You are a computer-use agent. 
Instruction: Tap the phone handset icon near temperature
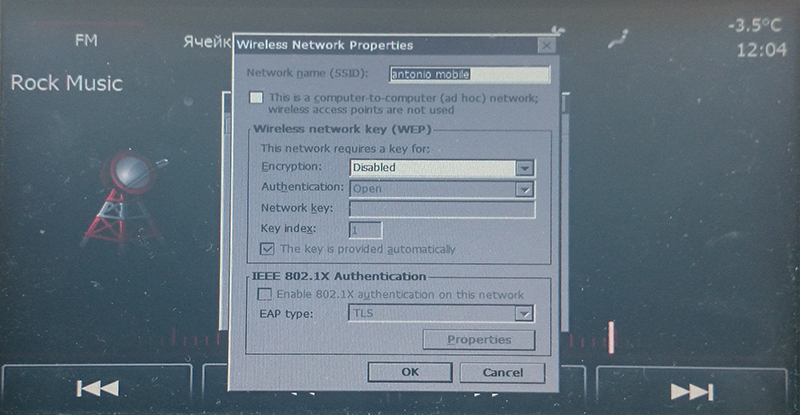[618, 40]
